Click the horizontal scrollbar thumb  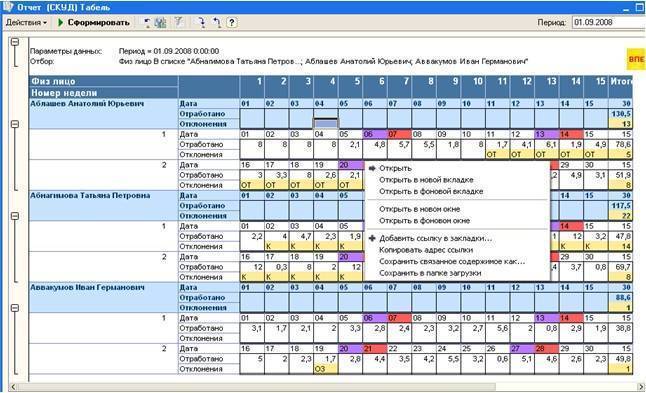[x=256, y=387]
